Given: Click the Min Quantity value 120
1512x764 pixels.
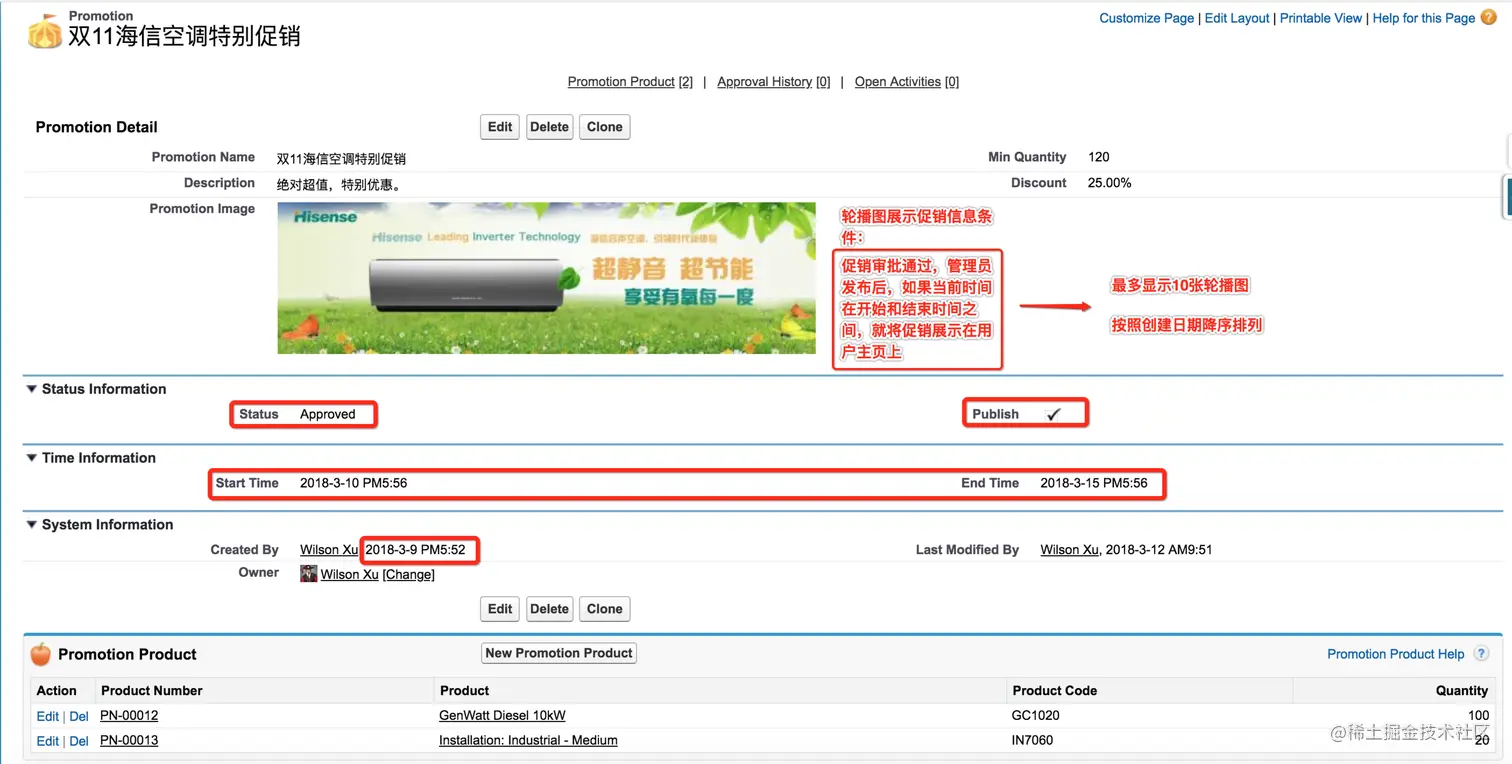Looking at the screenshot, I should click(x=1098, y=157).
